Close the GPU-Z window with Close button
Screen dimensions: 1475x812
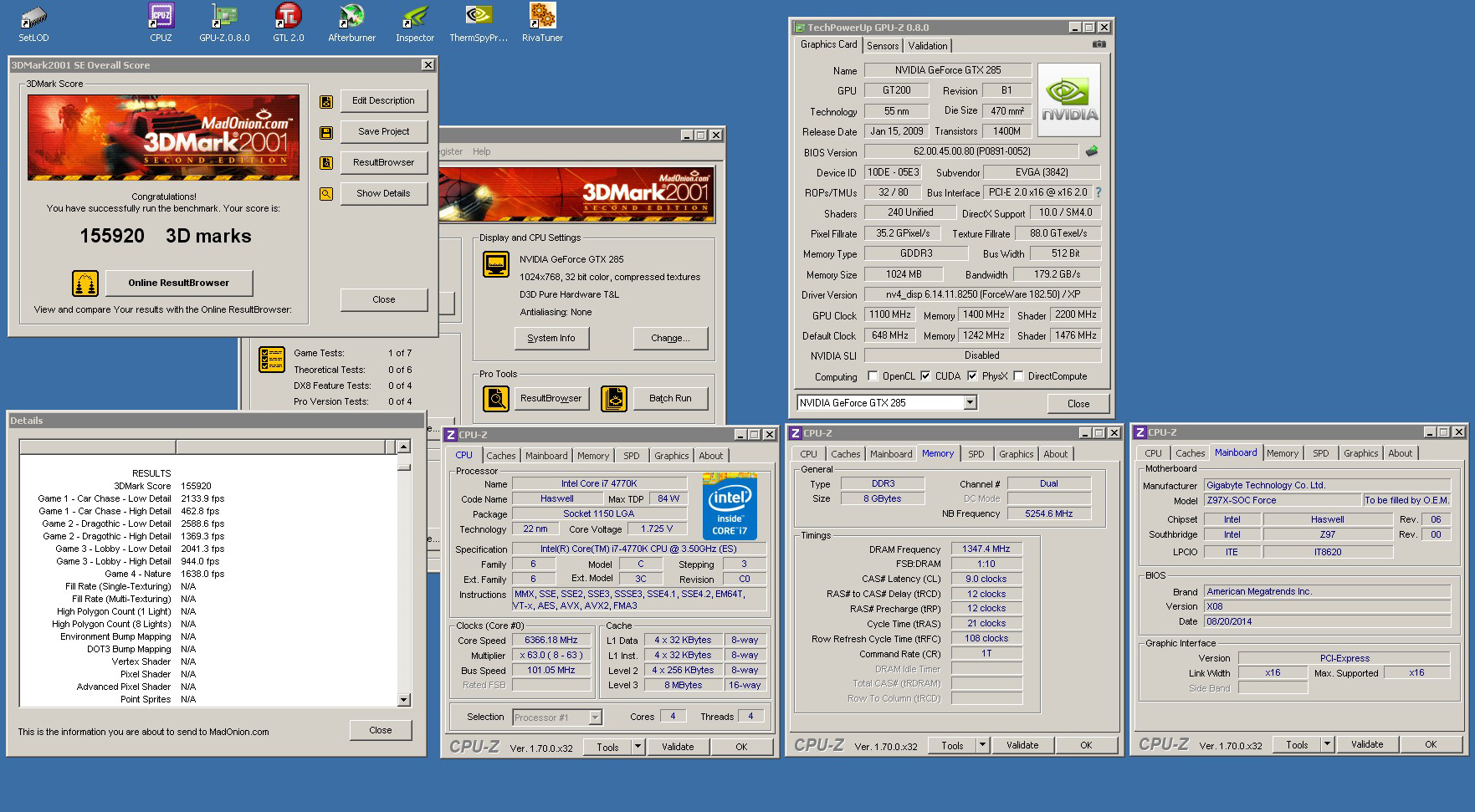tap(1078, 404)
